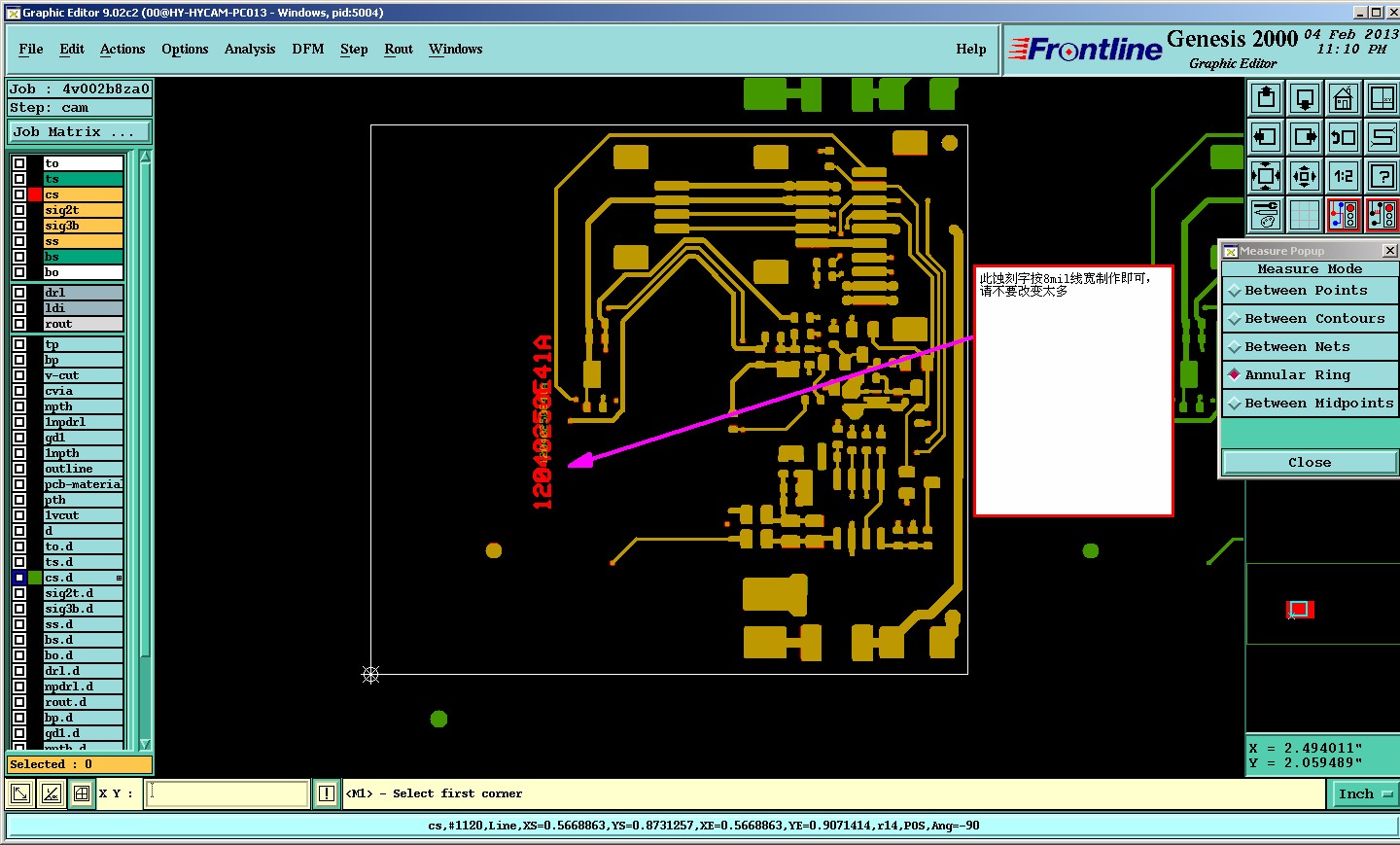Image resolution: width=1400 pixels, height=845 pixels.
Task: Toggle checkbox for layer drl
Action: [19, 293]
